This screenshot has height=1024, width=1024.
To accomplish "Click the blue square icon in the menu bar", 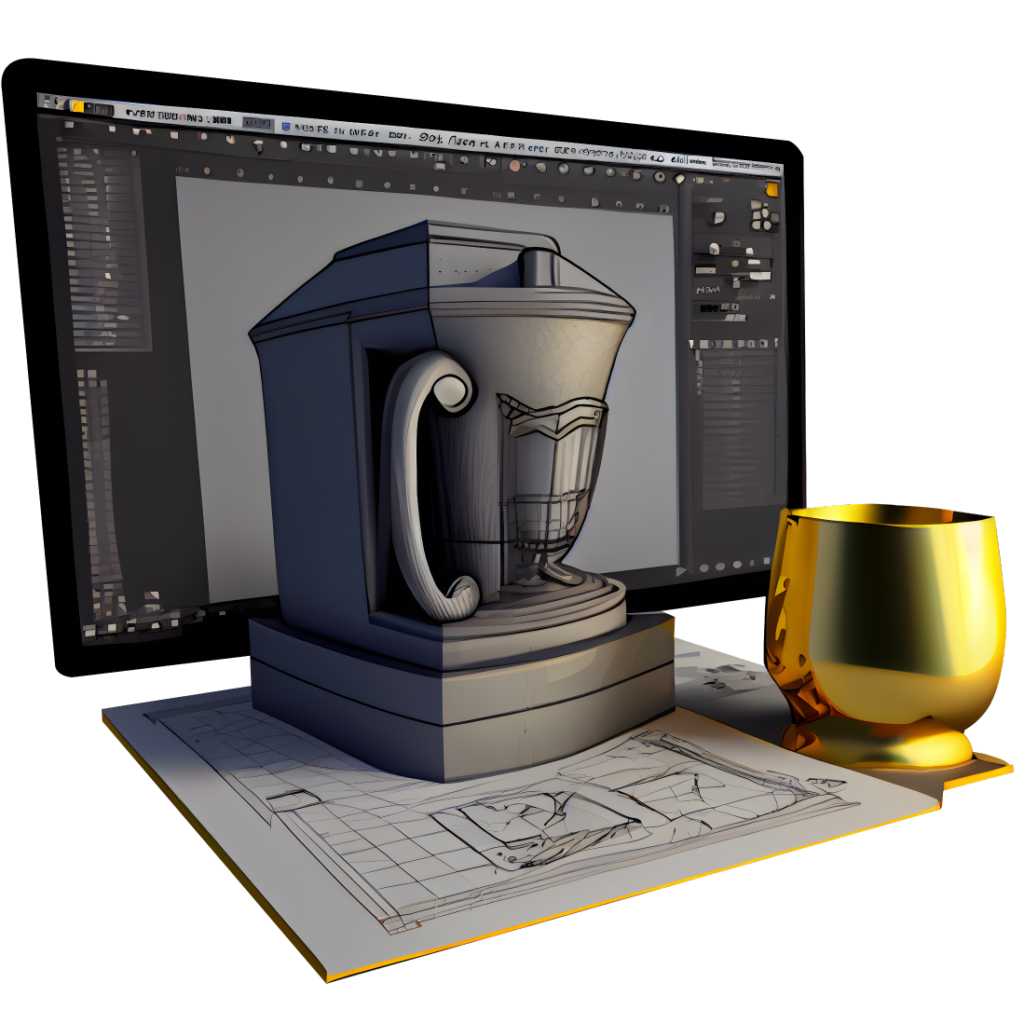I will click(286, 127).
